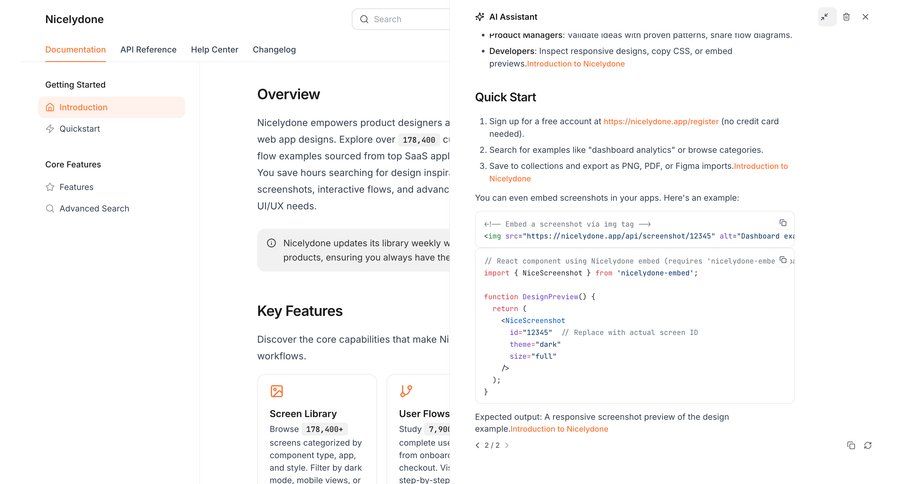The height and width of the screenshot is (484, 900).
Task: Click the Overview heading
Action: tap(289, 95)
